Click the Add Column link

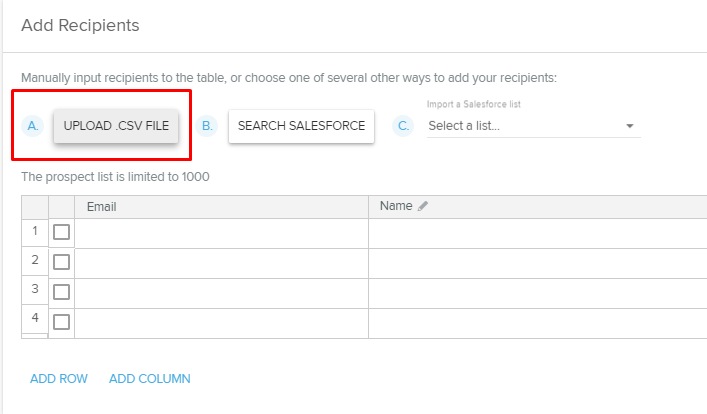(150, 379)
